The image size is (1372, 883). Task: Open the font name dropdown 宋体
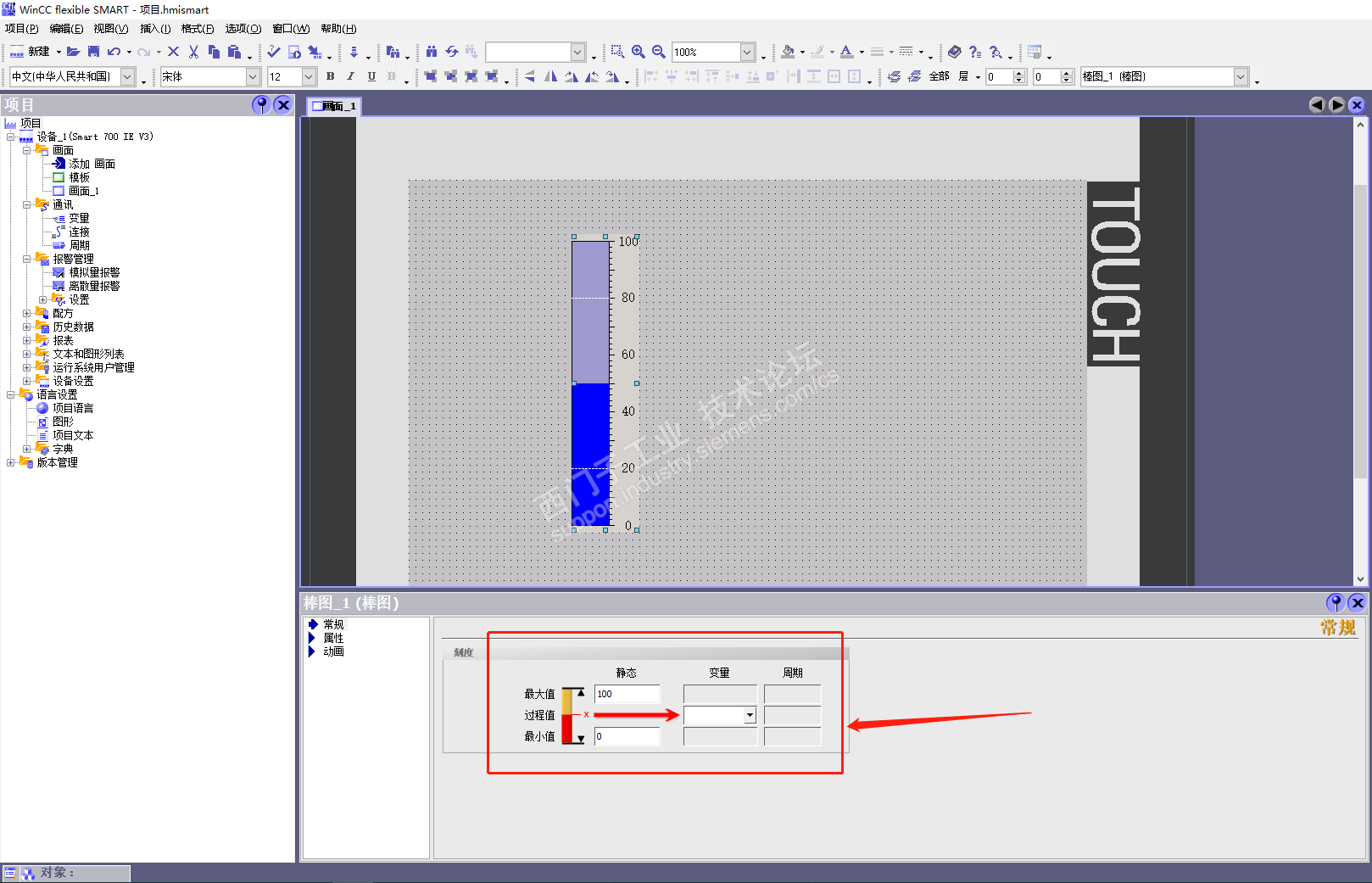[x=253, y=76]
